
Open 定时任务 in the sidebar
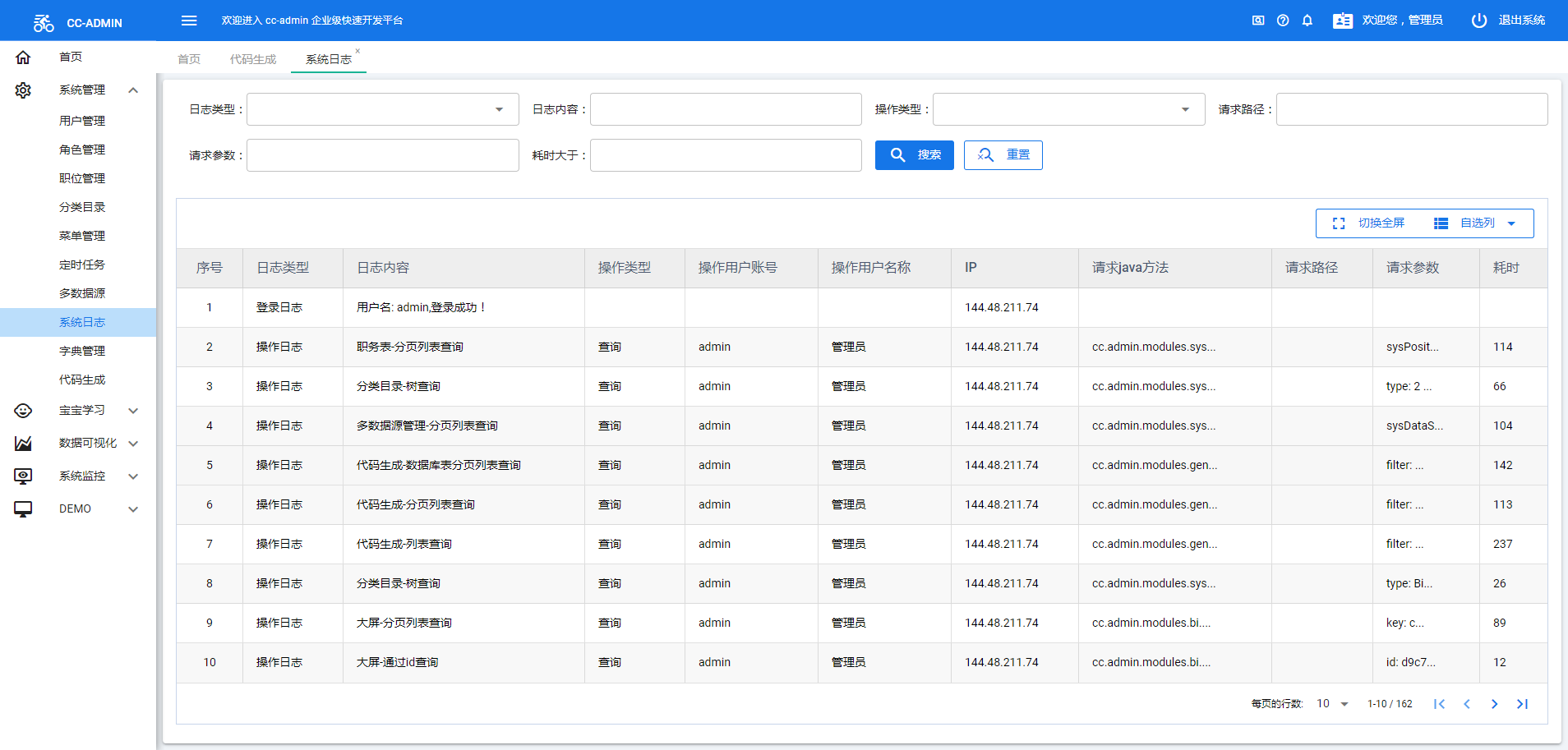(82, 265)
